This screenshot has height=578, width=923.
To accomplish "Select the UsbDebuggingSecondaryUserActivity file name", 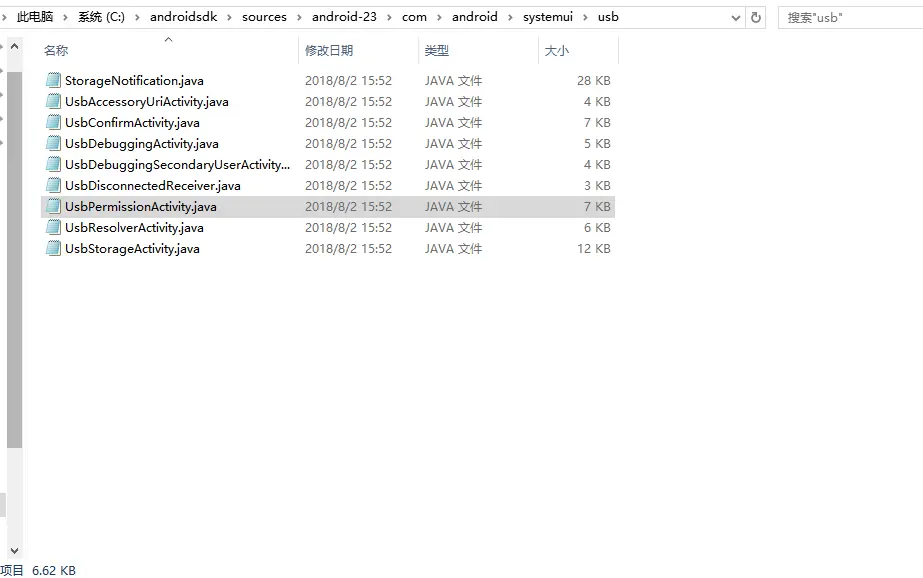I will tap(177, 164).
